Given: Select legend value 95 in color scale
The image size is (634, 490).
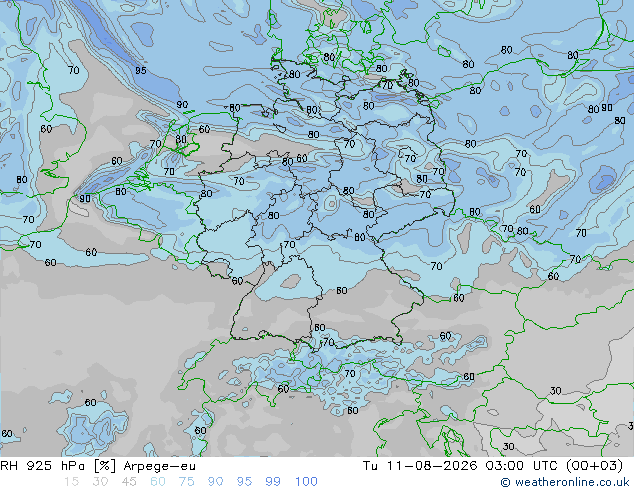Looking at the screenshot, I should tap(244, 482).
